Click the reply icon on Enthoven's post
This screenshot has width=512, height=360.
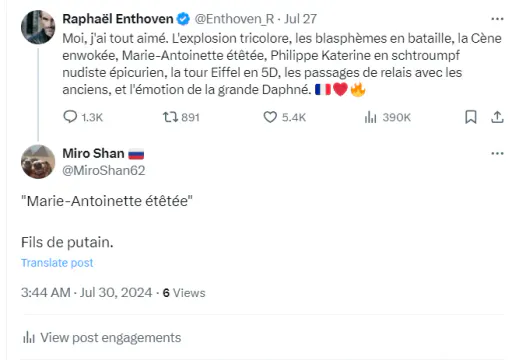[x=70, y=117]
